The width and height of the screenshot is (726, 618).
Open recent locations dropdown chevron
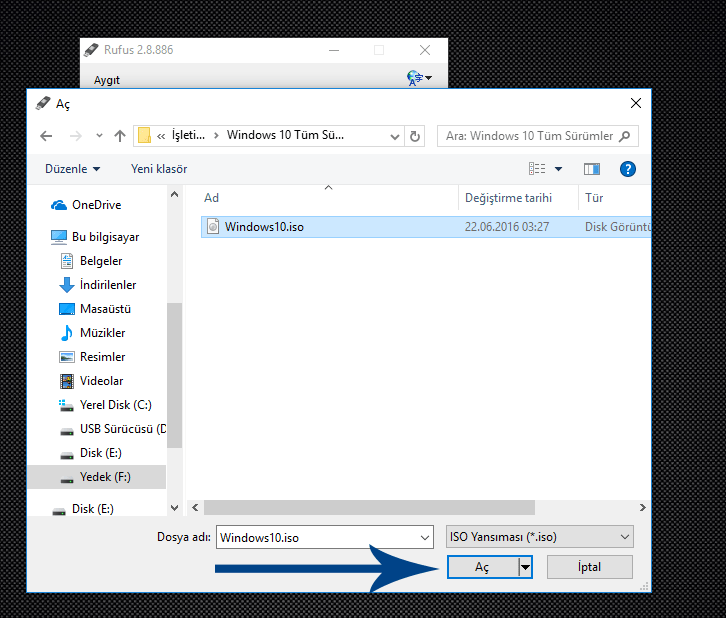(x=99, y=136)
